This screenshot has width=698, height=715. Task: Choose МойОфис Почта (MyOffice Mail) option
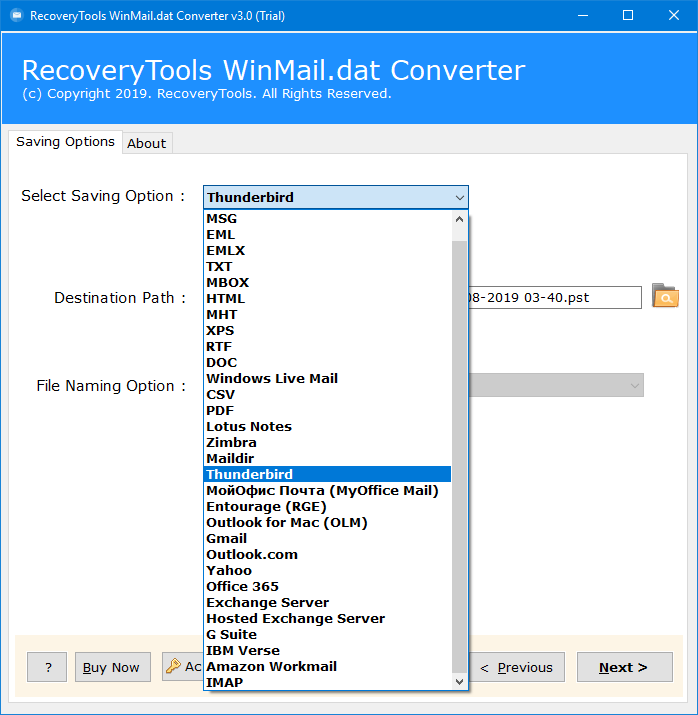pos(327,490)
